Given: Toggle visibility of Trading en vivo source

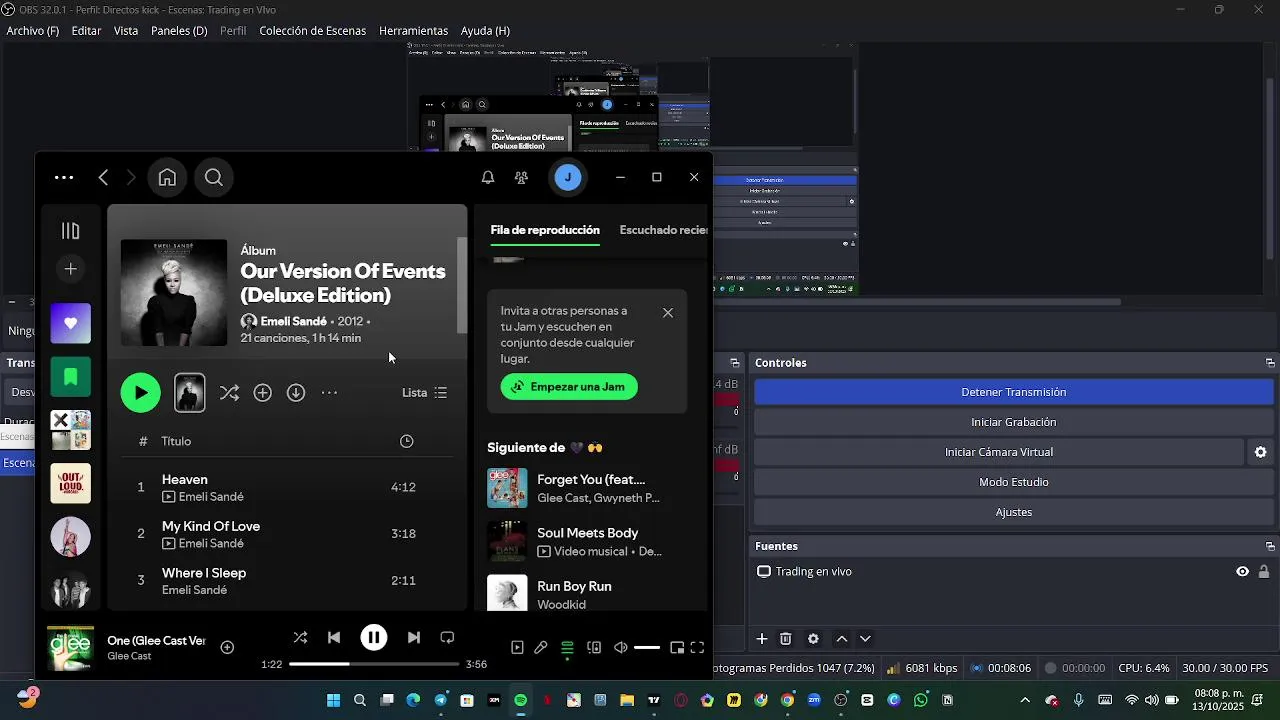Looking at the screenshot, I should point(1242,572).
